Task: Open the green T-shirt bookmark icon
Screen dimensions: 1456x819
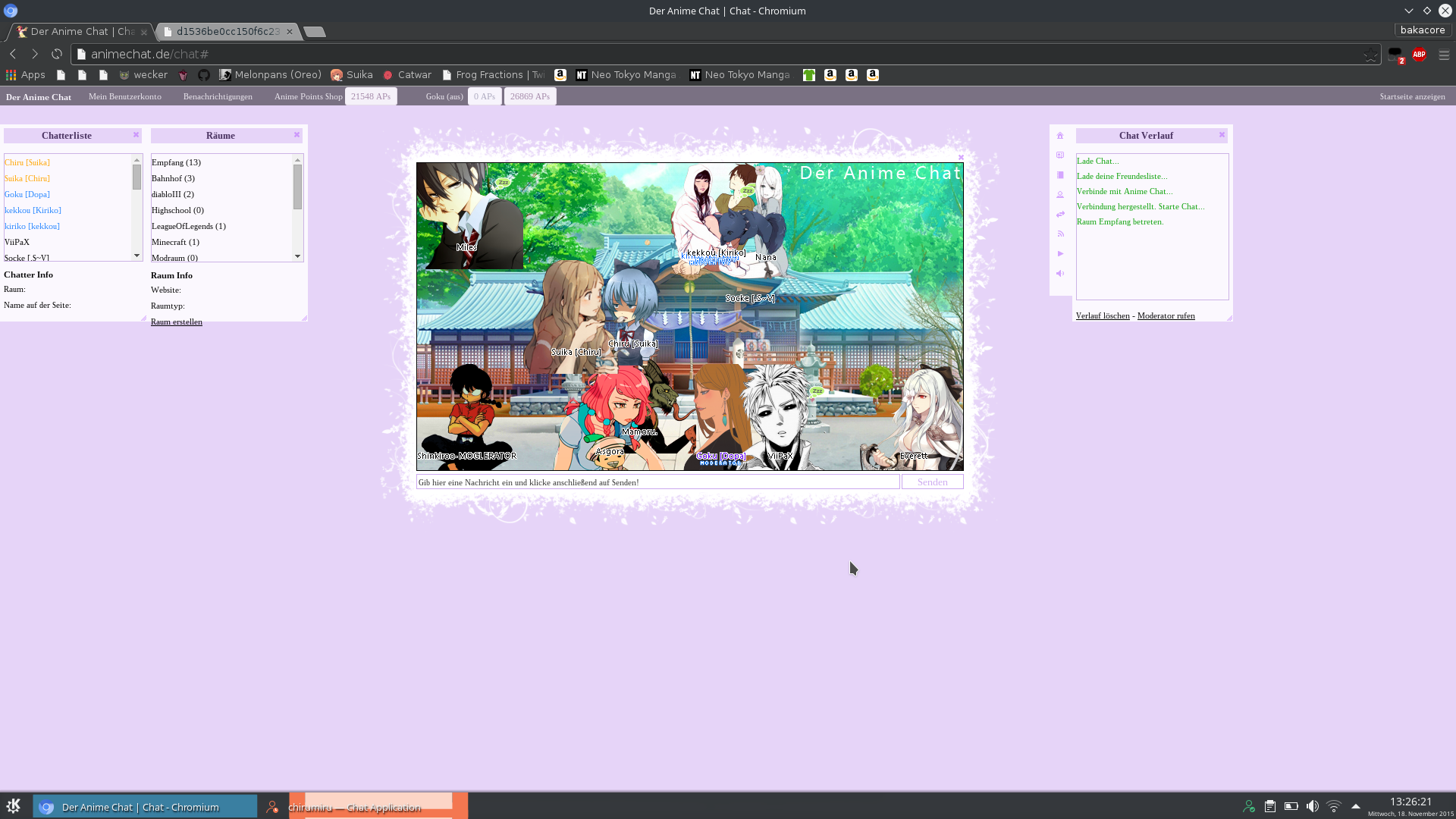Action: tap(809, 75)
